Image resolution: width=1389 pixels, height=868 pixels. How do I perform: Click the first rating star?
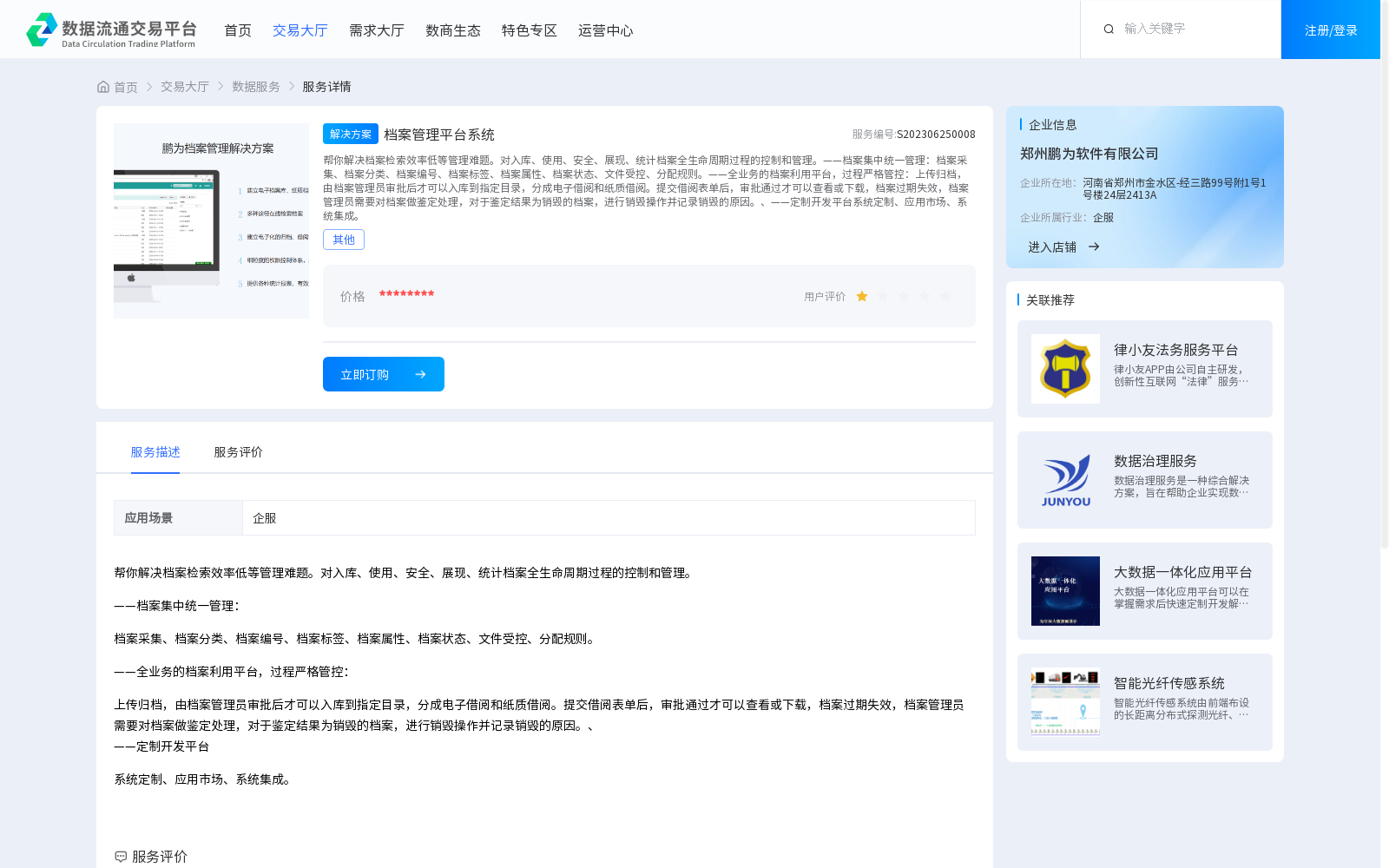pos(862,296)
